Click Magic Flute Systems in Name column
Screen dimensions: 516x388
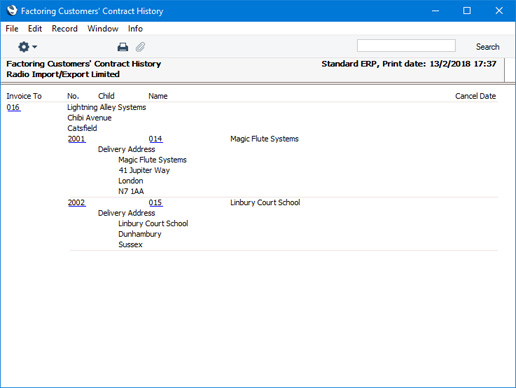[x=264, y=139]
